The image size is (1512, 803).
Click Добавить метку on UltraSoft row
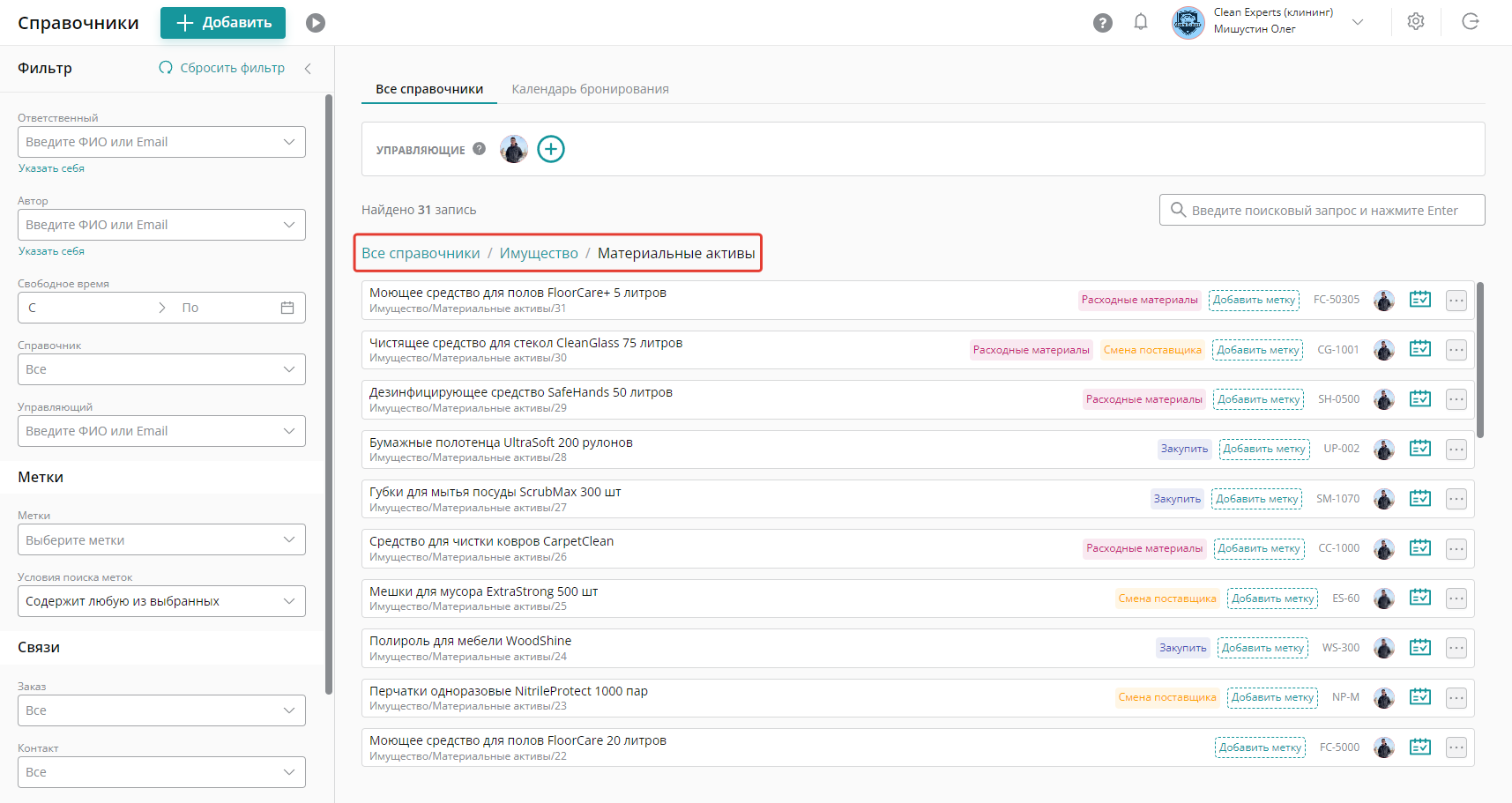click(x=1264, y=449)
